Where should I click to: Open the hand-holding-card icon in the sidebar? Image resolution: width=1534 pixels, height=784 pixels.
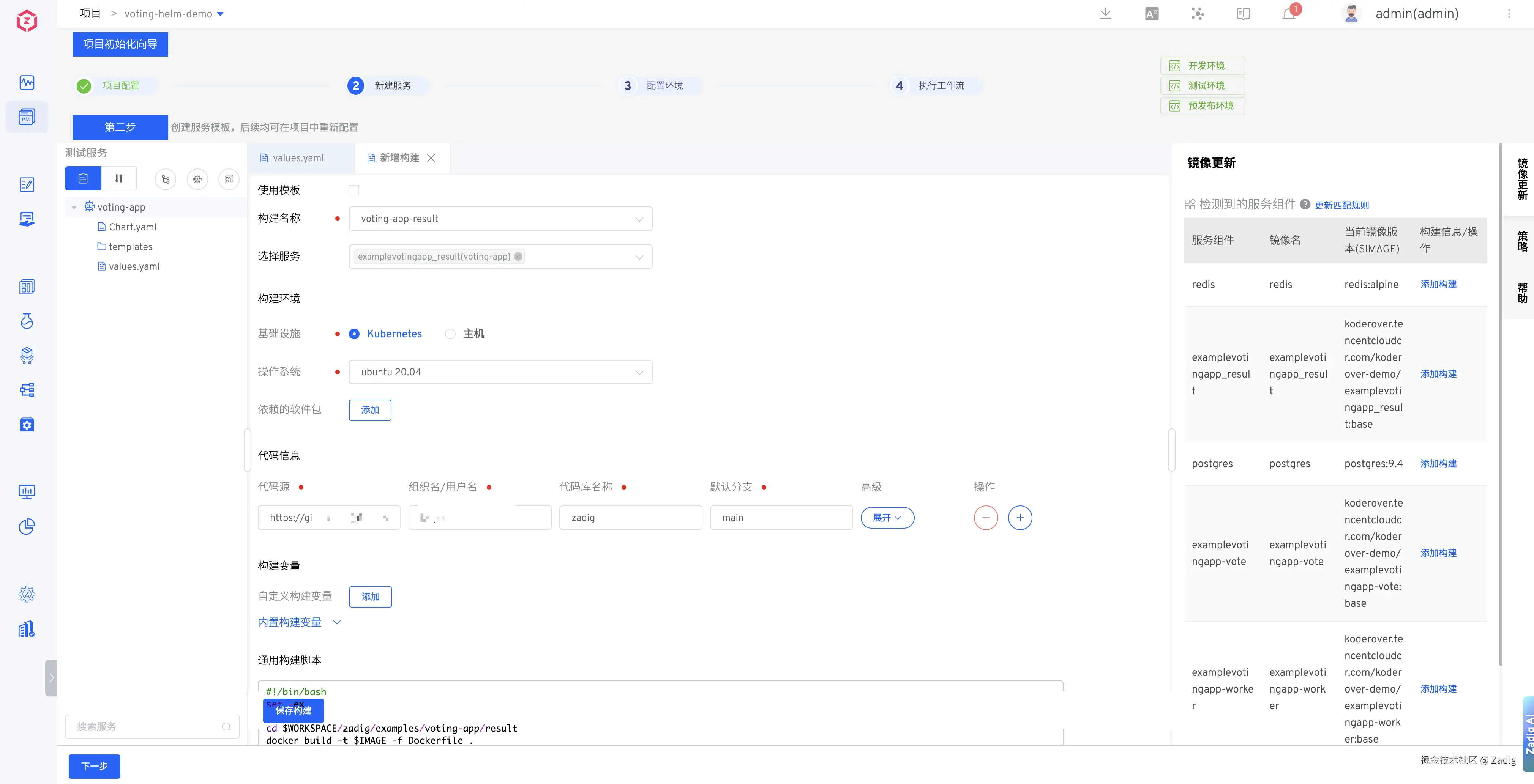[x=27, y=219]
